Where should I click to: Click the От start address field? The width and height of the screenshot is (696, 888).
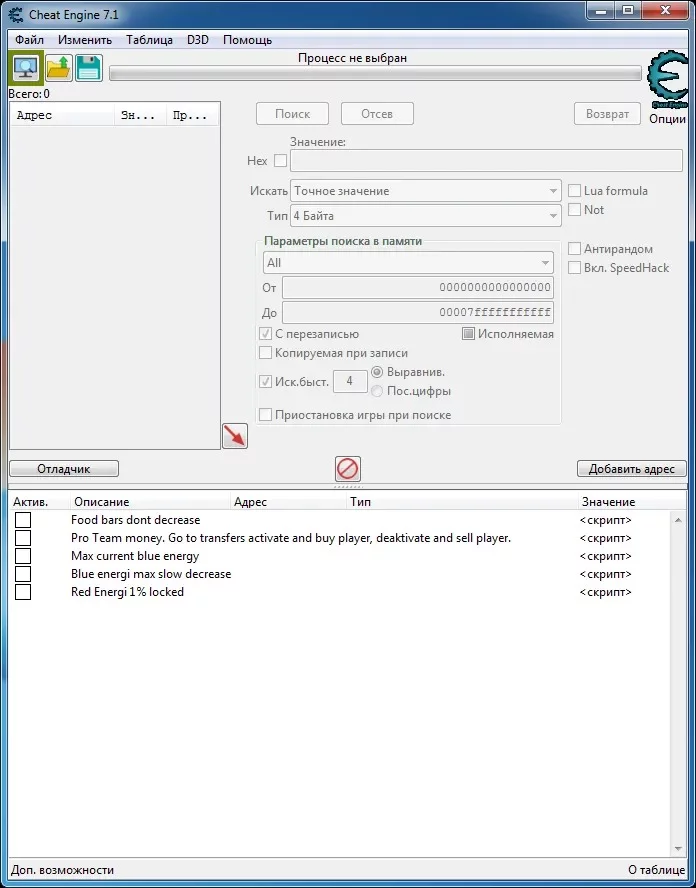(418, 287)
